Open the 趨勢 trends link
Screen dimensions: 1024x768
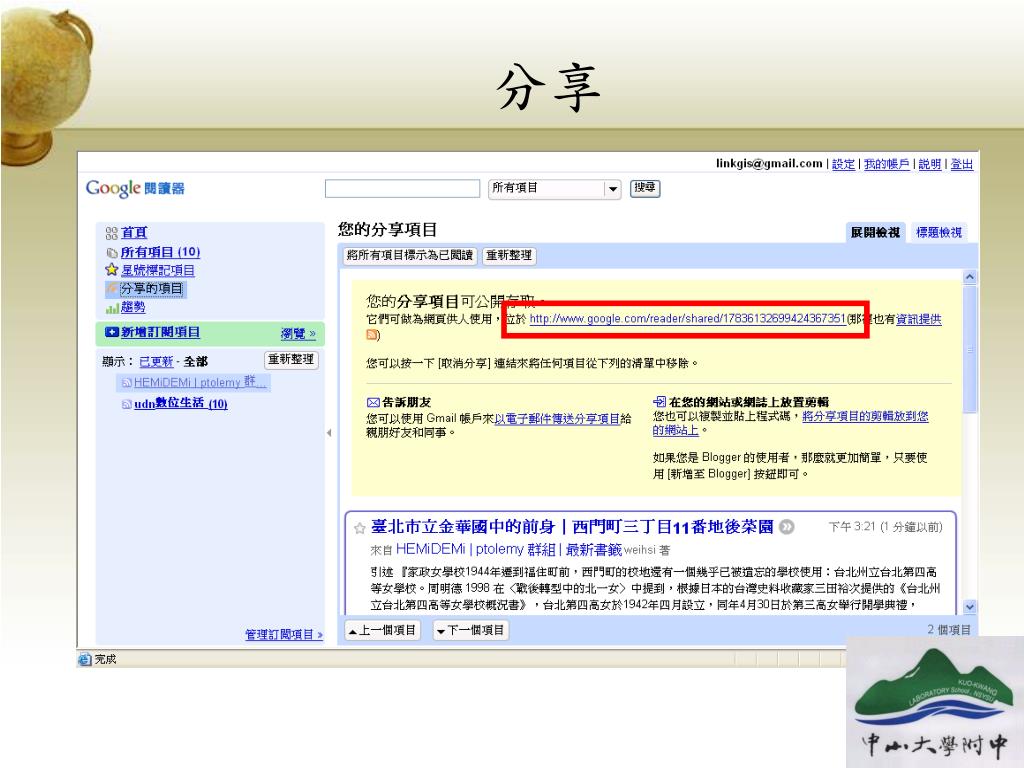coord(133,307)
